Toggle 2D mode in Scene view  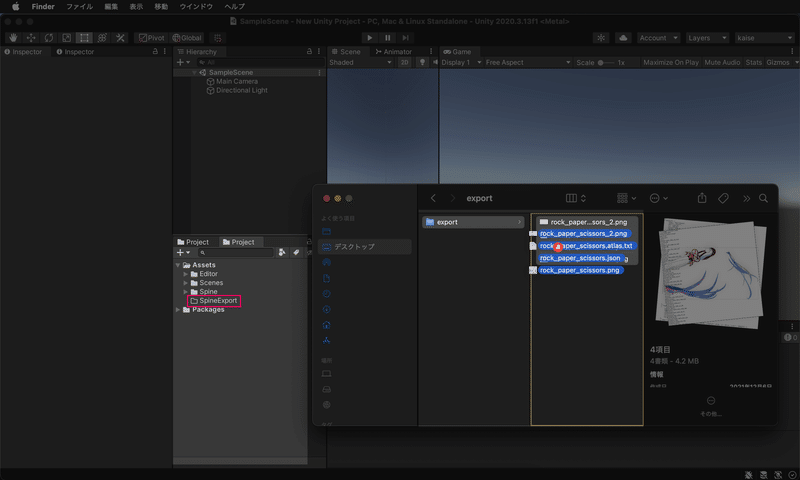(405, 62)
